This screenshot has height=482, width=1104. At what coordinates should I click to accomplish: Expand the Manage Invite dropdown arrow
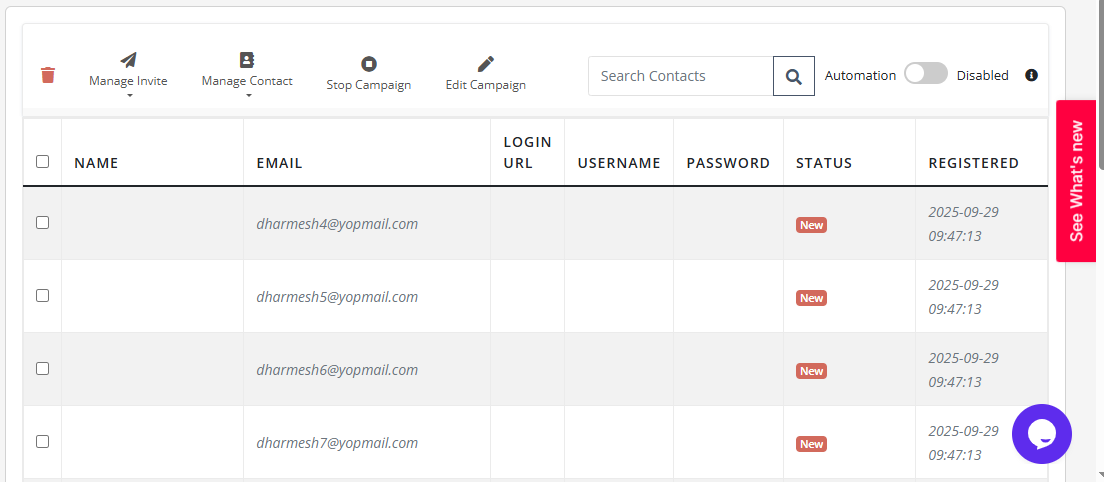point(129,96)
